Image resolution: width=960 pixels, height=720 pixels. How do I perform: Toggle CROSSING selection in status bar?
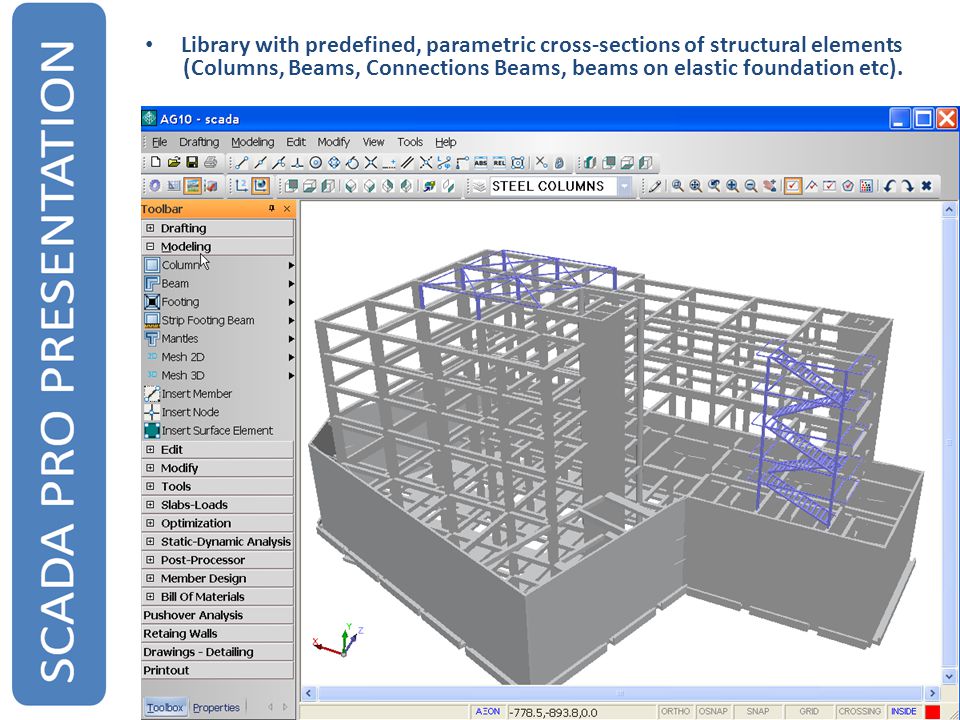(x=860, y=711)
